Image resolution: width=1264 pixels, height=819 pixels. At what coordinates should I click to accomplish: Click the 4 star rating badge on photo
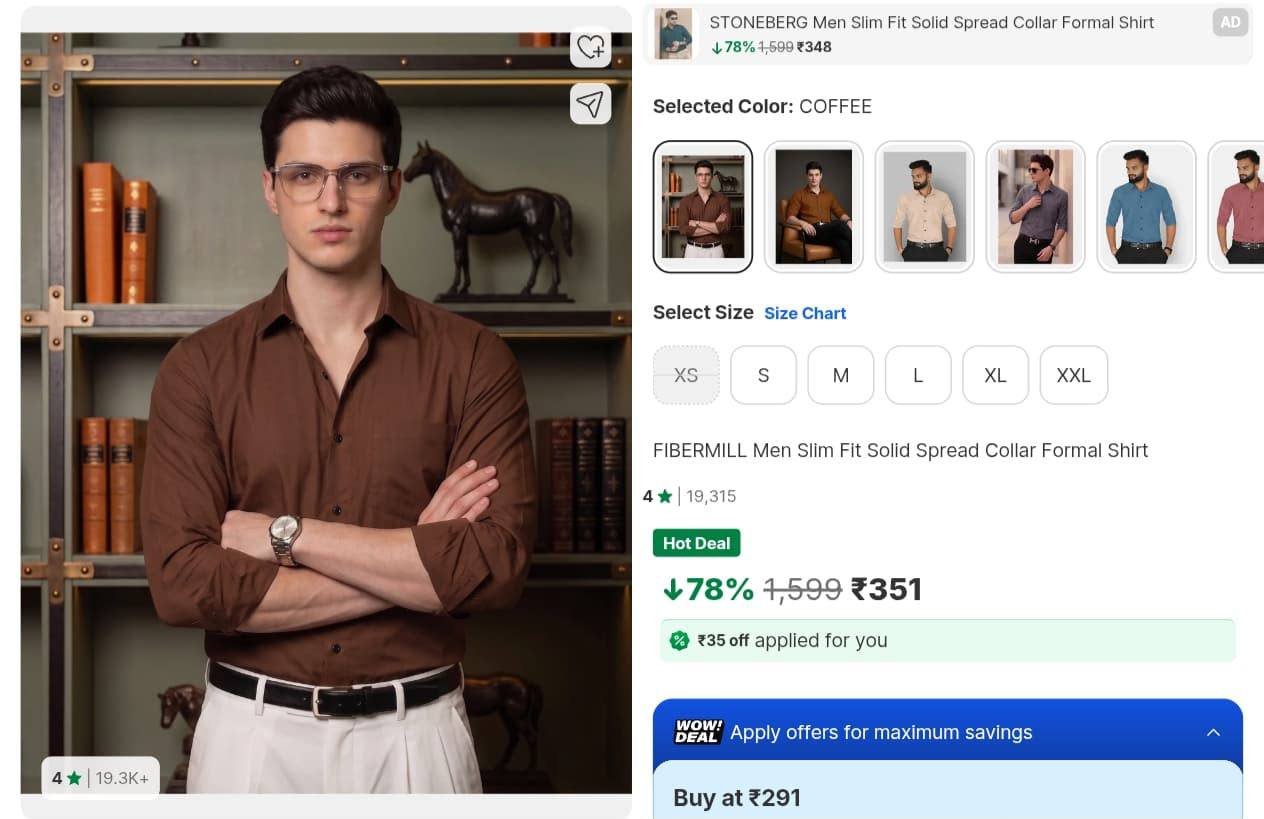(100, 777)
